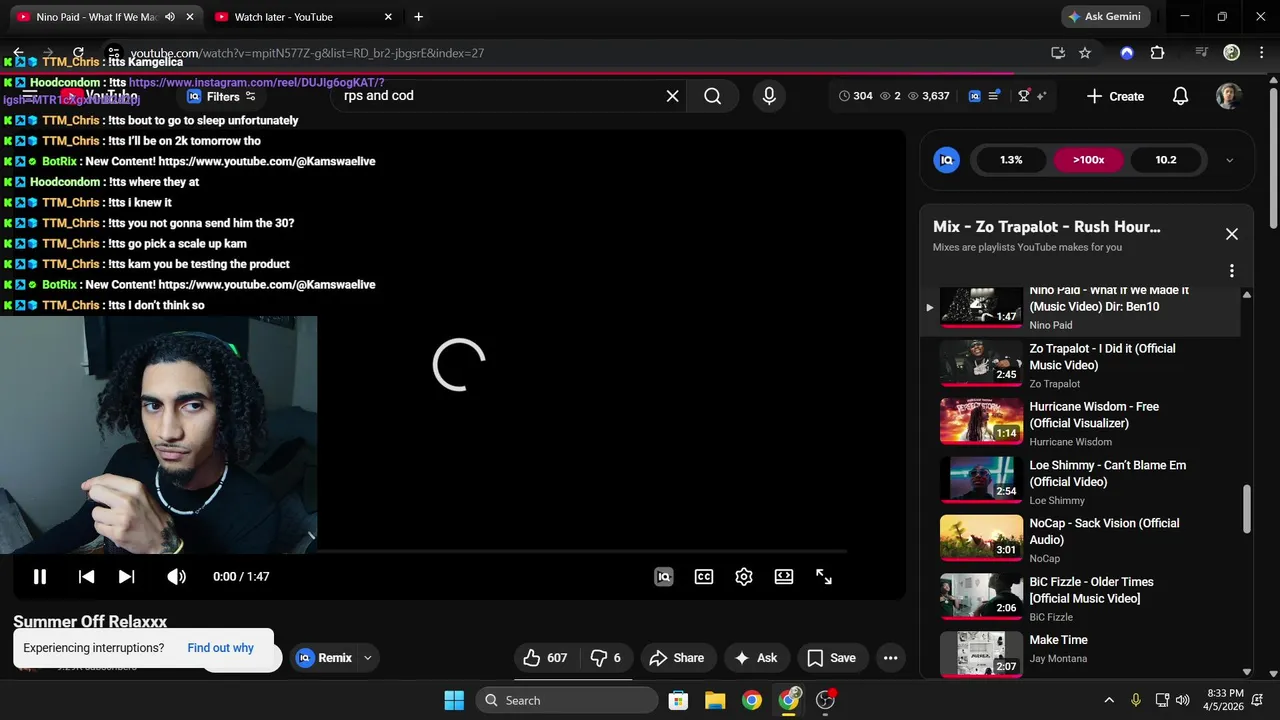1280x720 pixels.
Task: Open Ask Gemini in Chrome
Action: [1107, 17]
